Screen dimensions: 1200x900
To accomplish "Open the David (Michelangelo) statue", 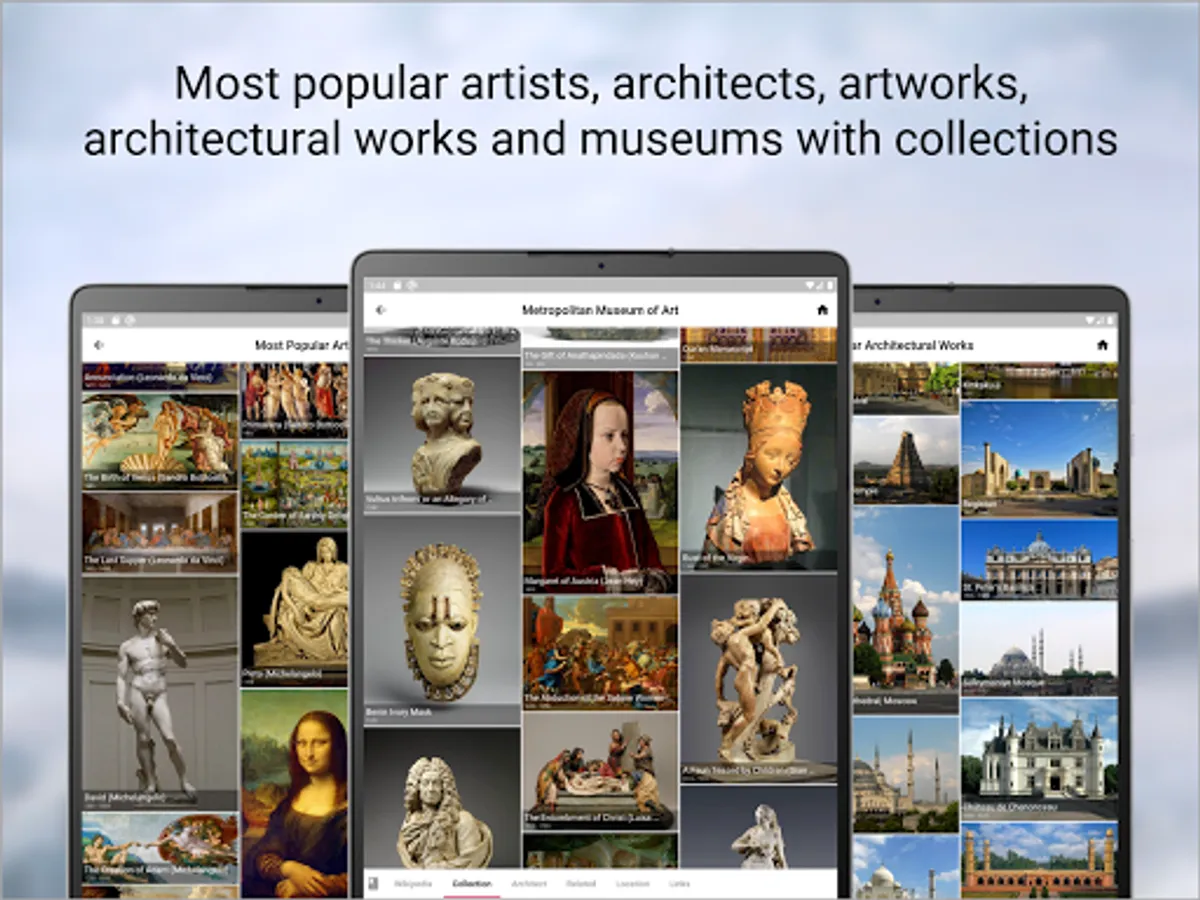I will point(160,692).
